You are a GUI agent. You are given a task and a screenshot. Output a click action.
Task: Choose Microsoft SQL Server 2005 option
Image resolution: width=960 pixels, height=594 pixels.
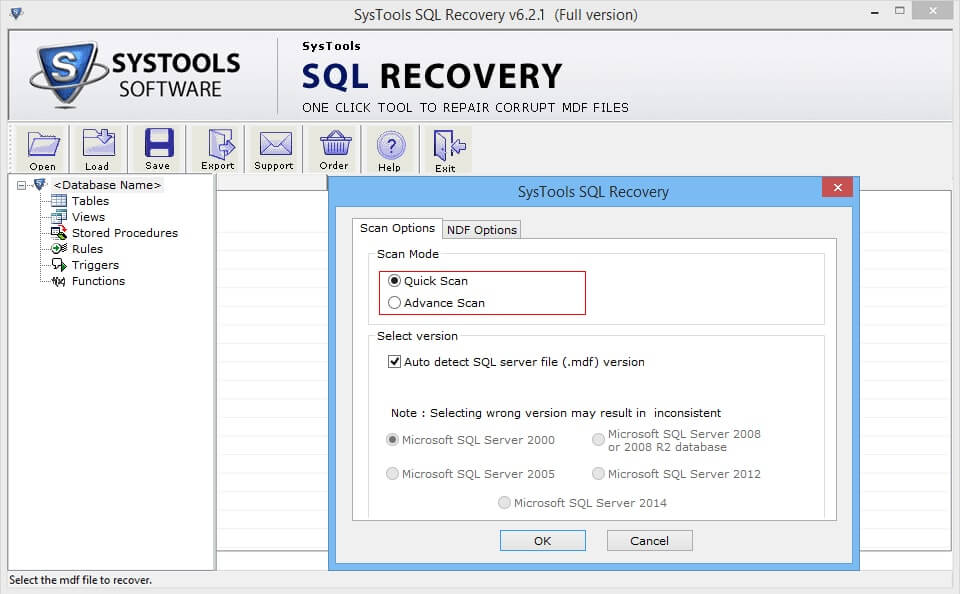[x=392, y=473]
